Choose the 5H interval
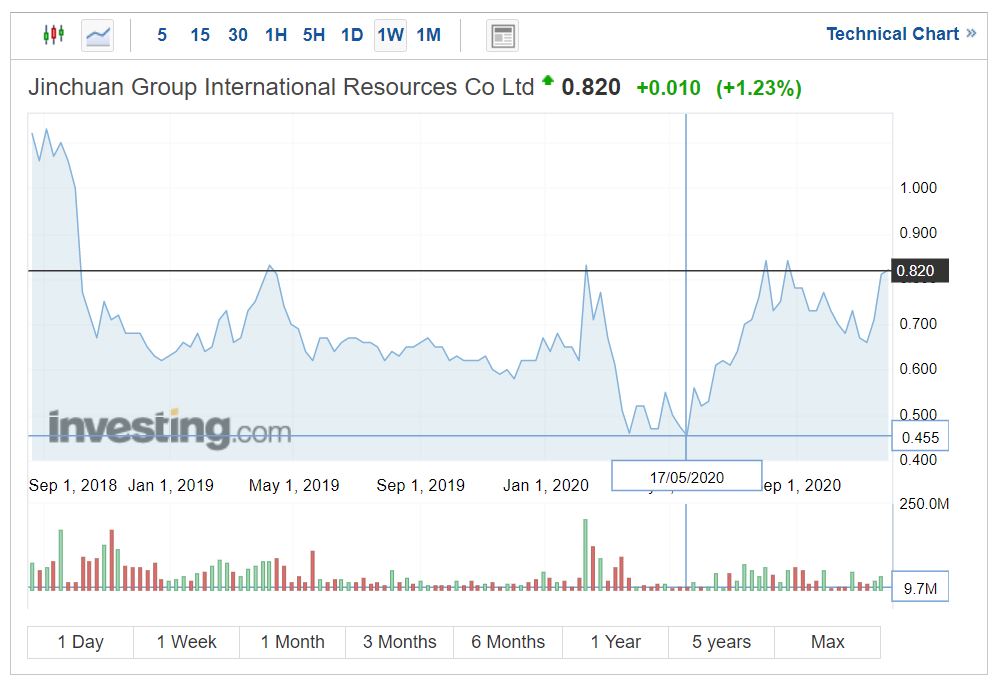 pyautogui.click(x=314, y=35)
